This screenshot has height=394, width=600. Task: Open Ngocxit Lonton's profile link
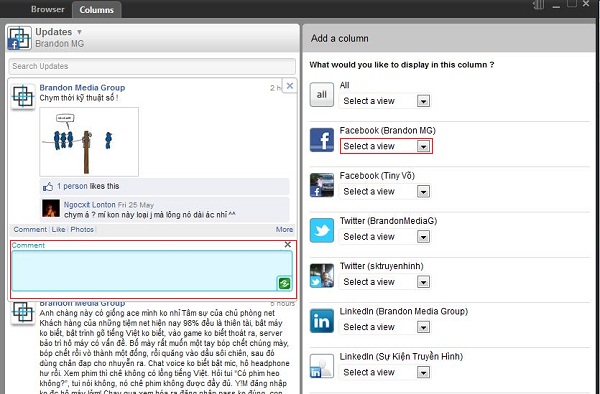click(90, 205)
